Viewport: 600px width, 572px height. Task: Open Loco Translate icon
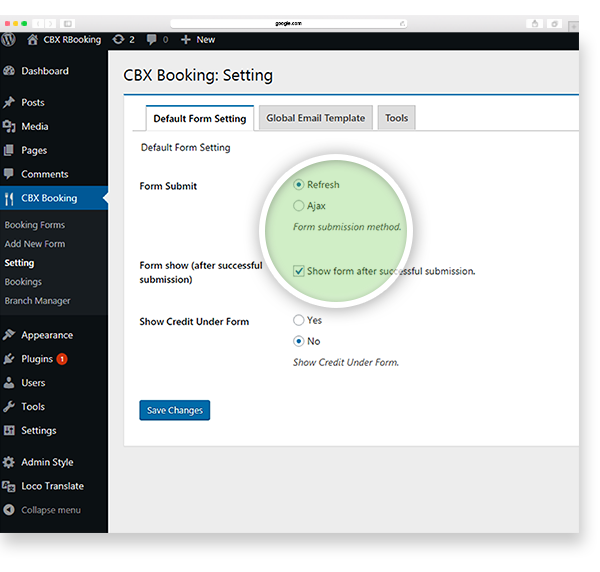click(9, 486)
